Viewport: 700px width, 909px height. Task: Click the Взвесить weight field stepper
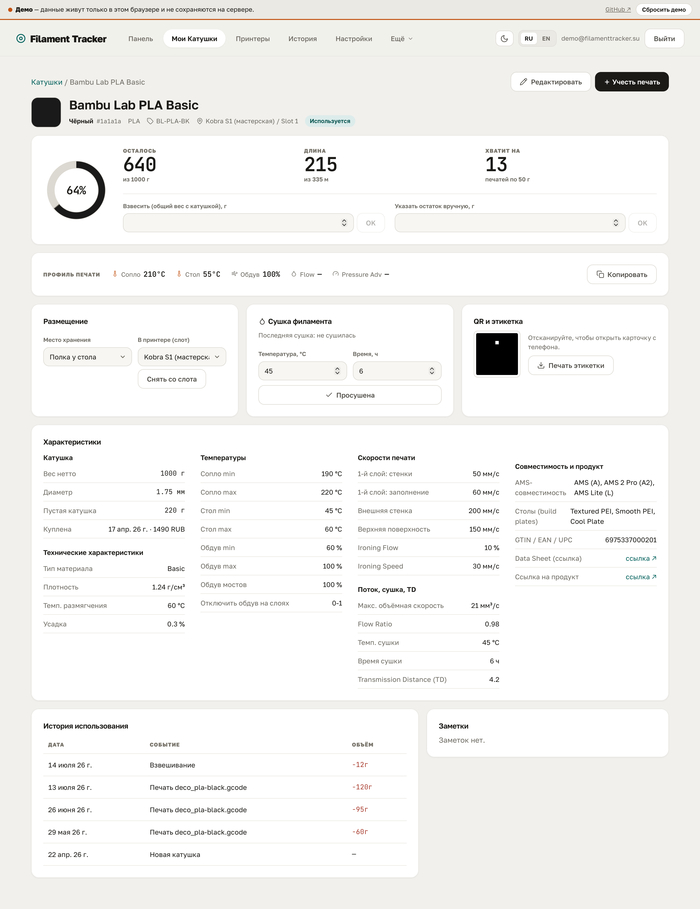[x=344, y=223]
